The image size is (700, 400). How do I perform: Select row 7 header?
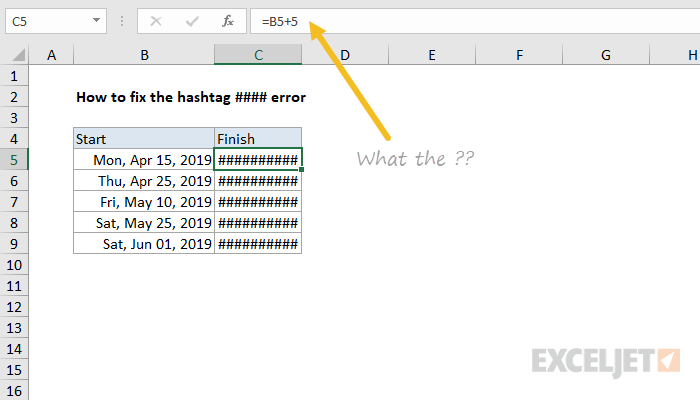[x=14, y=202]
